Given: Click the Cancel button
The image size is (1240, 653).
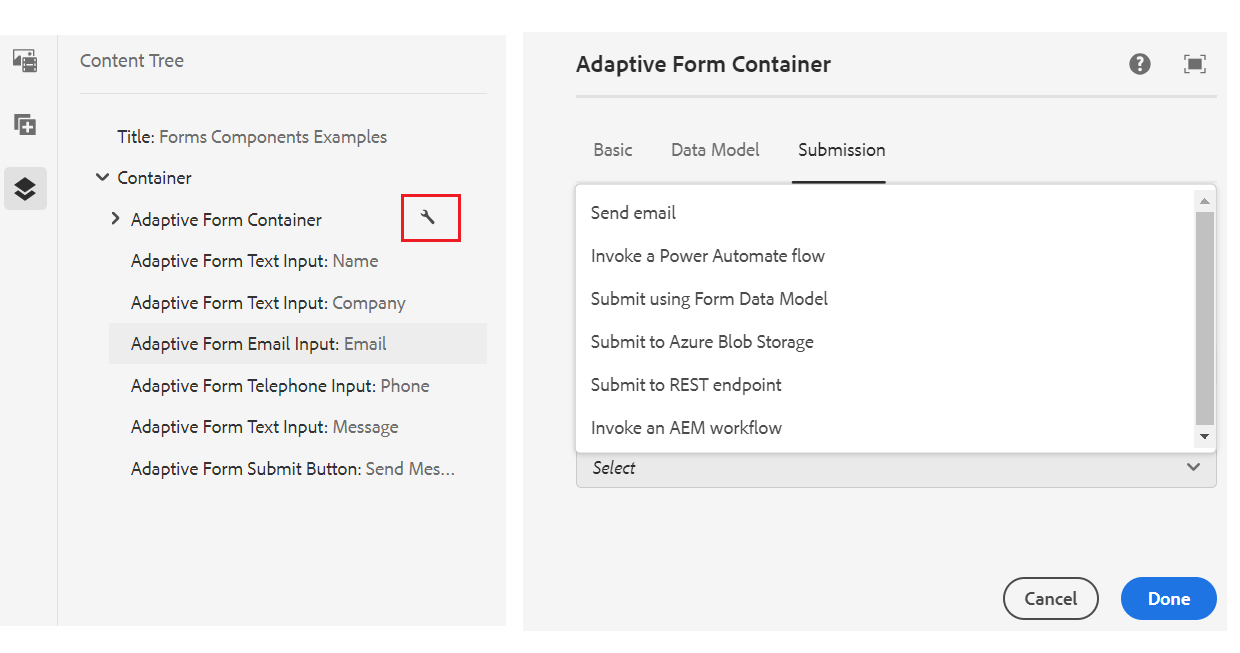Looking at the screenshot, I should click(x=1050, y=599).
